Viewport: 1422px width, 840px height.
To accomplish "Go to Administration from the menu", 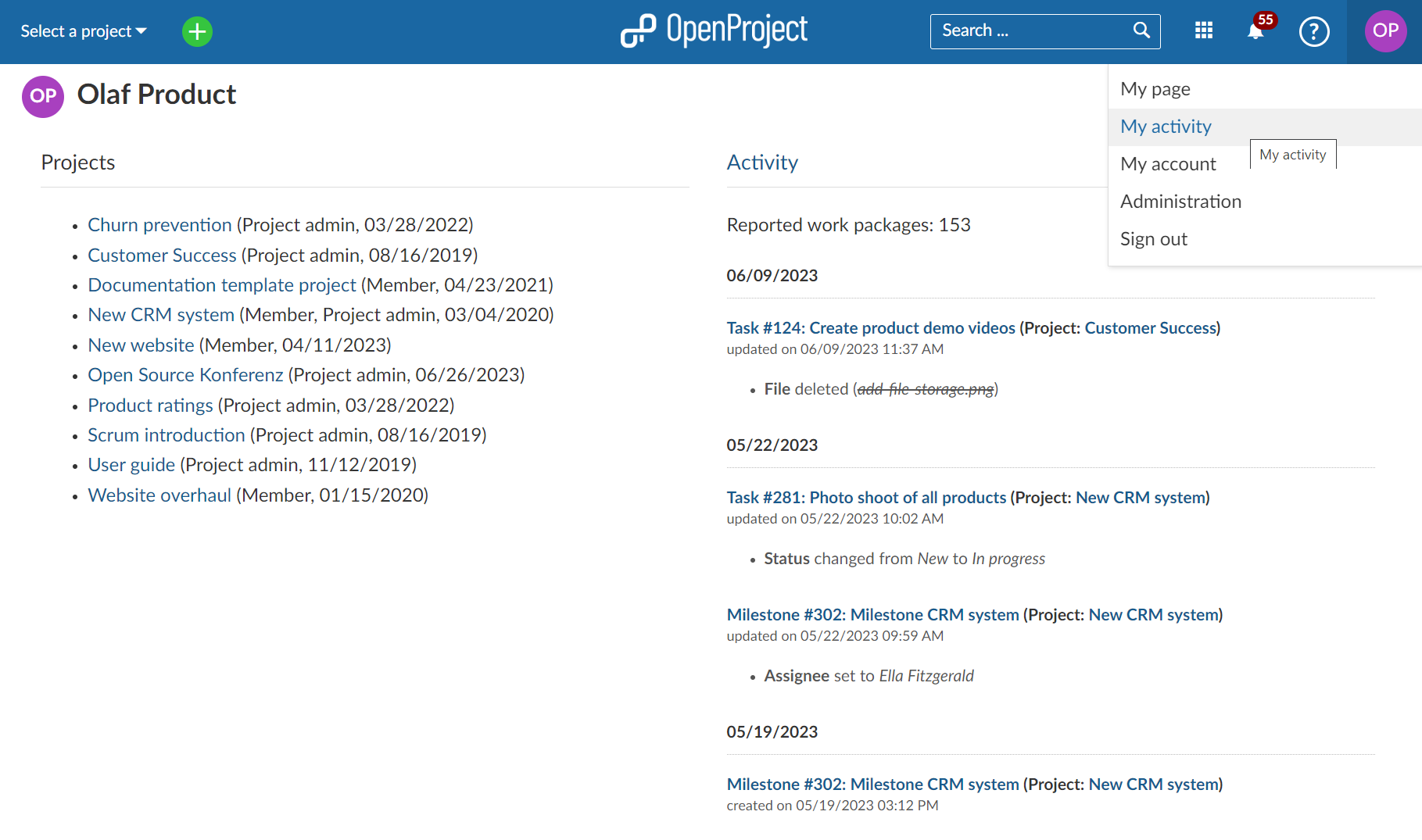I will (x=1180, y=202).
